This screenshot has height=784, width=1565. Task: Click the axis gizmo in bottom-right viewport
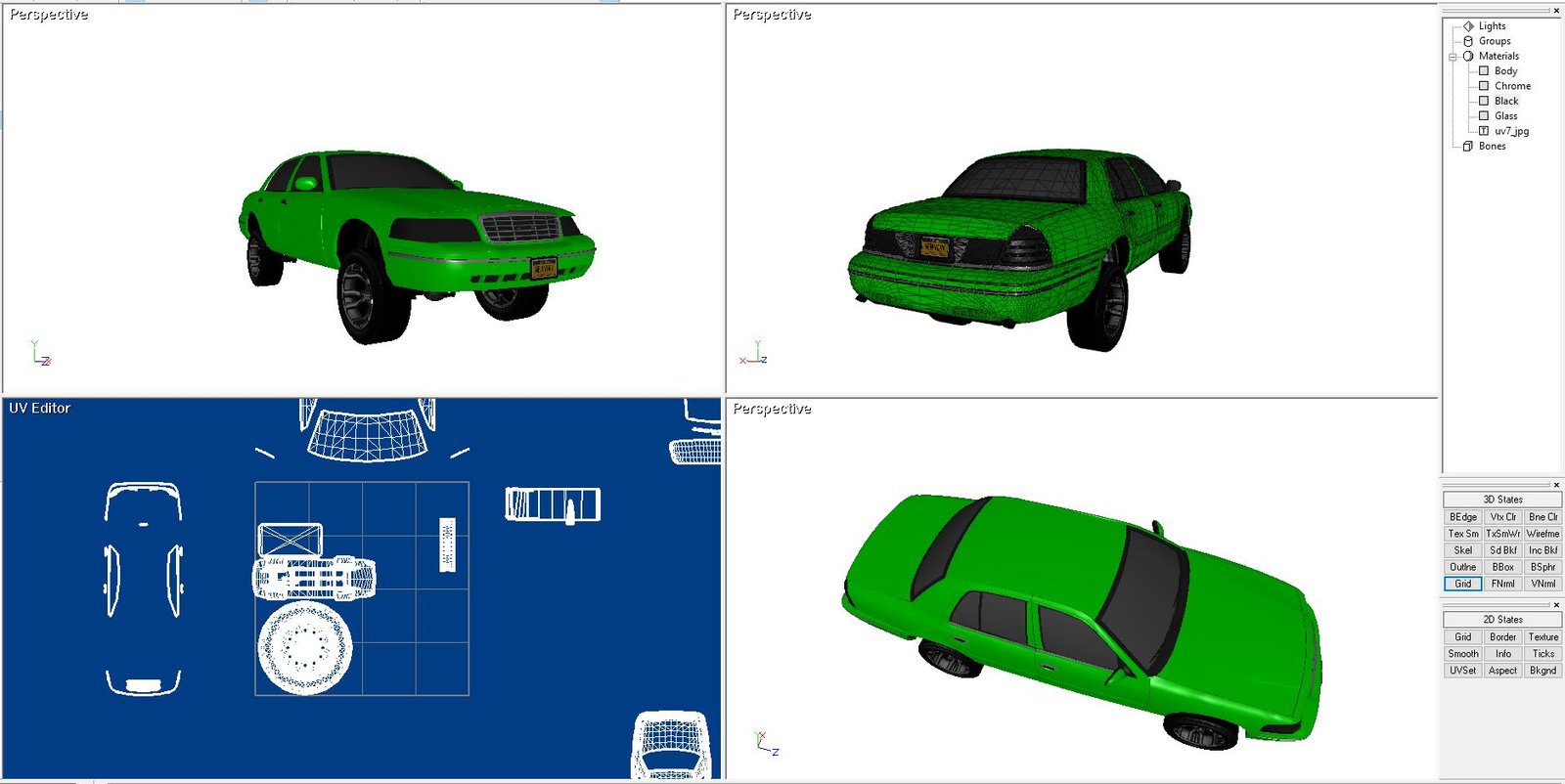(767, 743)
